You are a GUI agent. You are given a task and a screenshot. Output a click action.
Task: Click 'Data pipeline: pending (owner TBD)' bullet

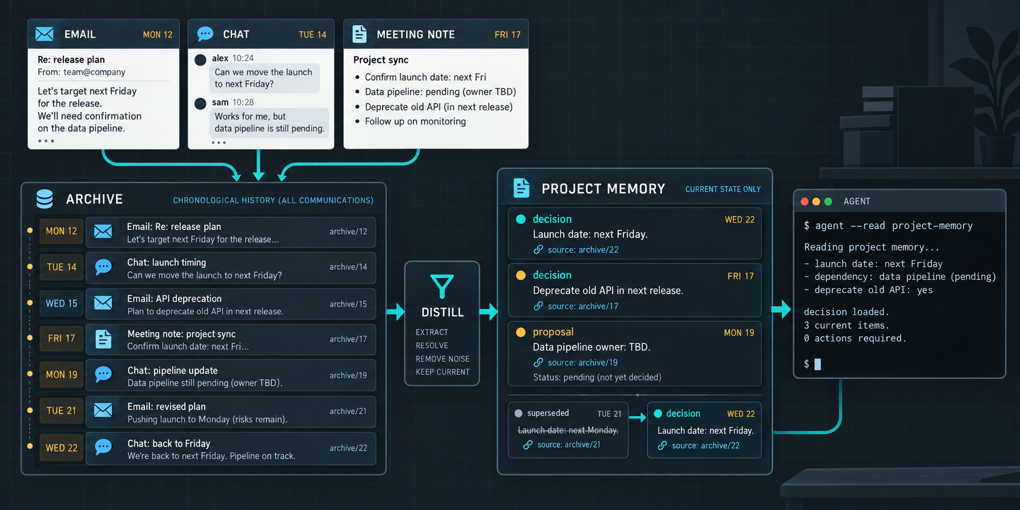tap(440, 92)
